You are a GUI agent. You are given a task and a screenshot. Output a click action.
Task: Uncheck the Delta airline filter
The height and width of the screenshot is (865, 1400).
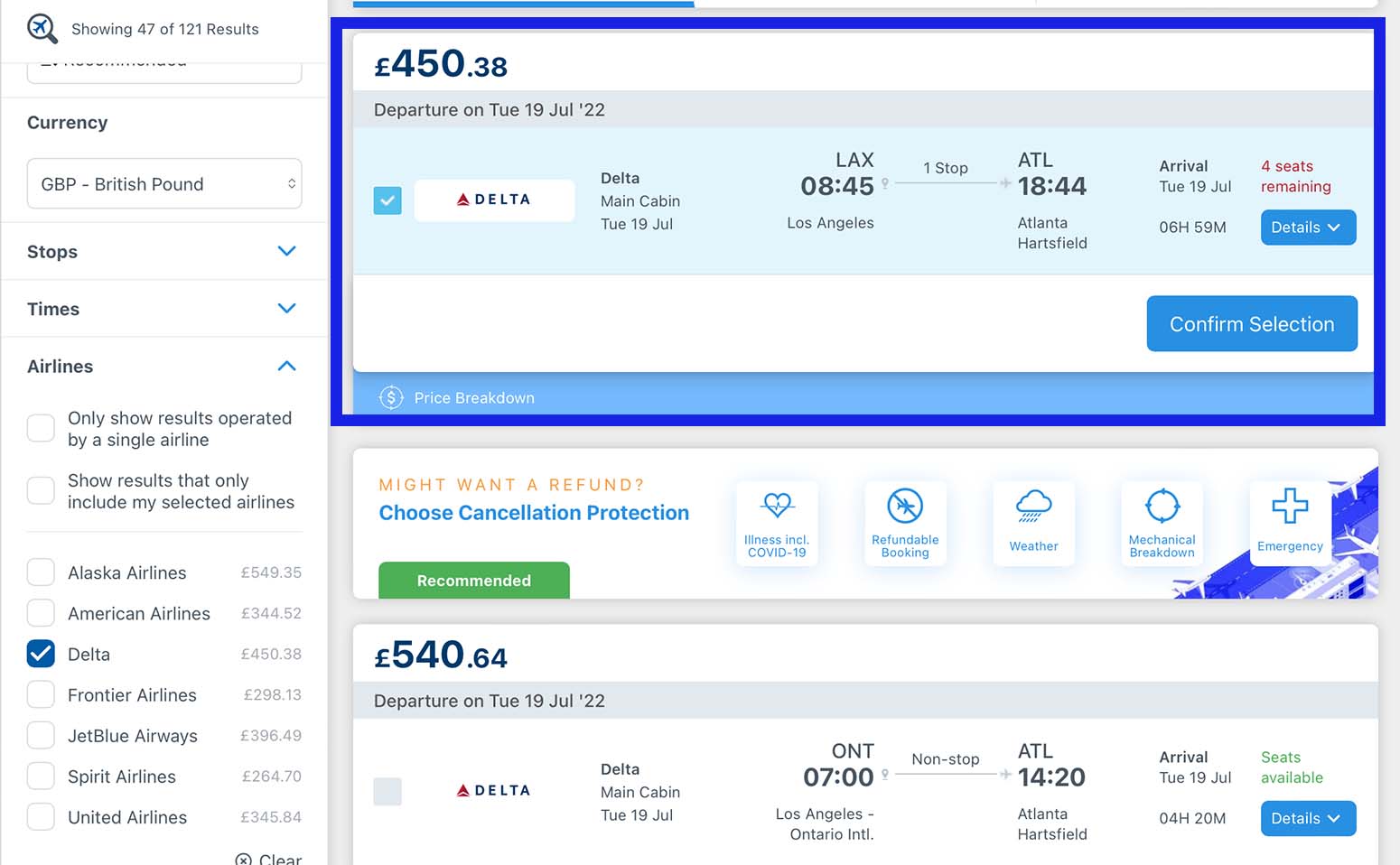tap(41, 654)
